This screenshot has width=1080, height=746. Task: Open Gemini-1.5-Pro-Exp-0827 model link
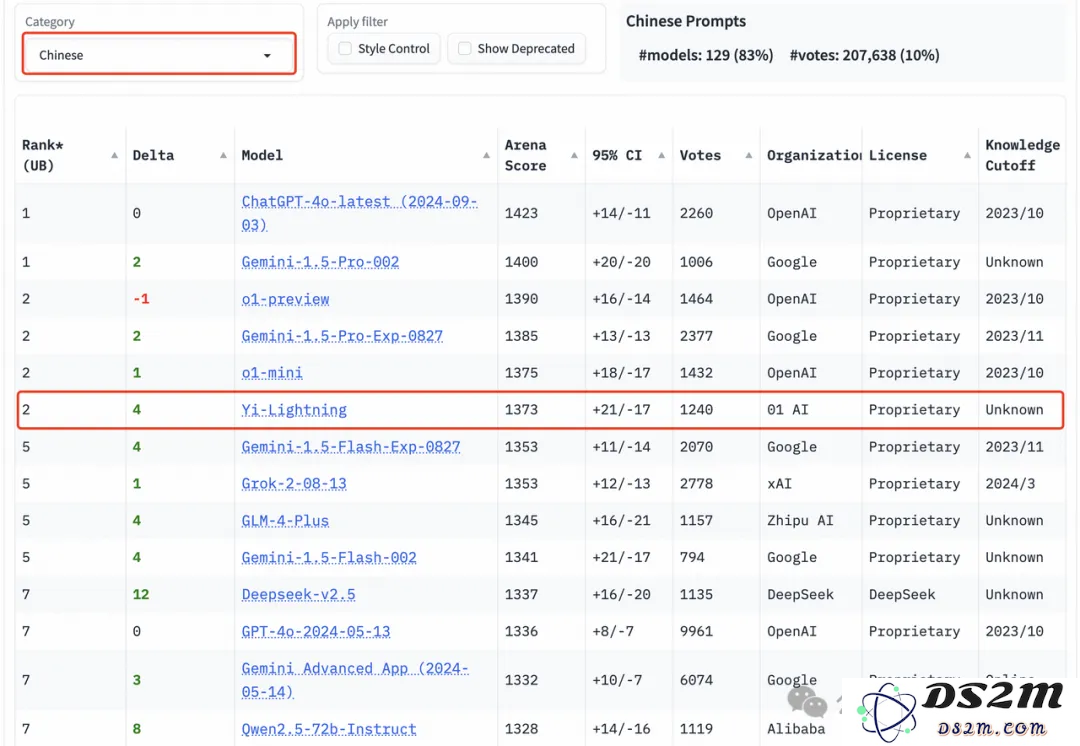pos(342,336)
